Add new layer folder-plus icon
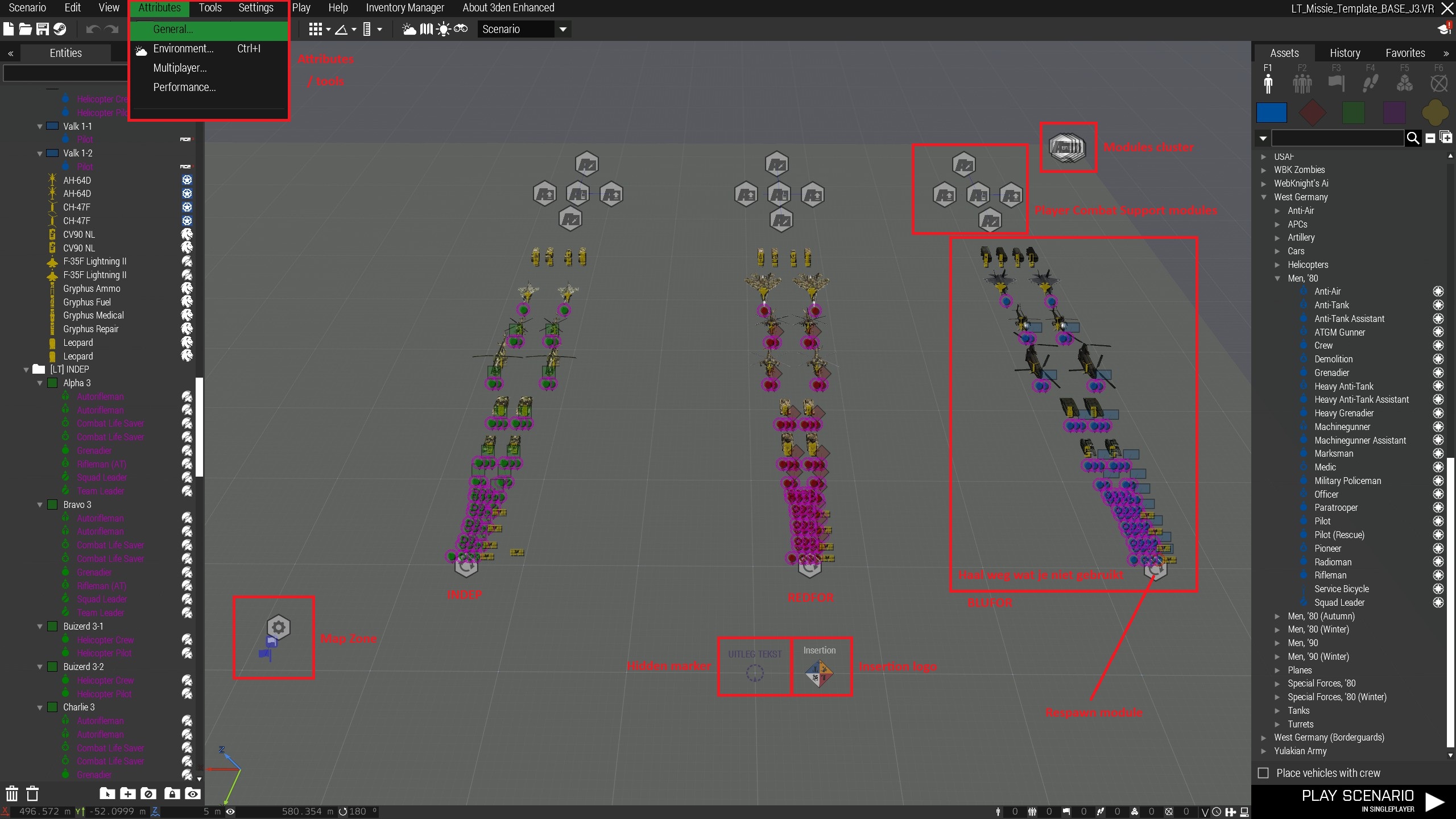Viewport: 1456px width, 819px height. click(128, 793)
